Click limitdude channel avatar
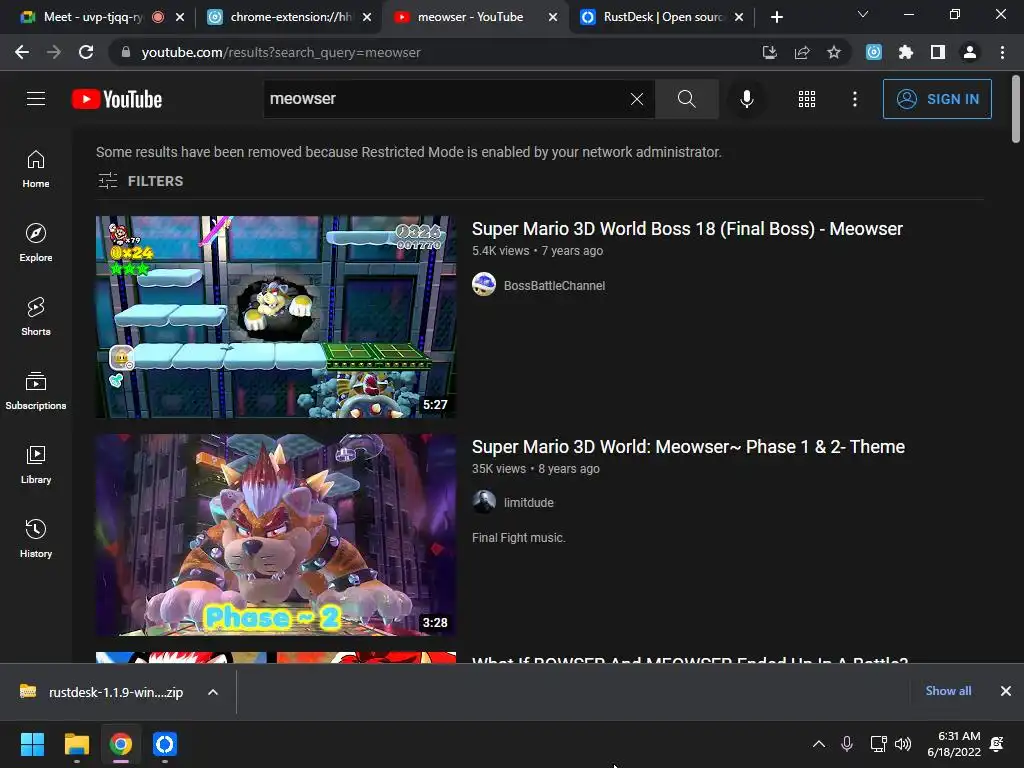This screenshot has width=1024, height=768. click(x=484, y=502)
